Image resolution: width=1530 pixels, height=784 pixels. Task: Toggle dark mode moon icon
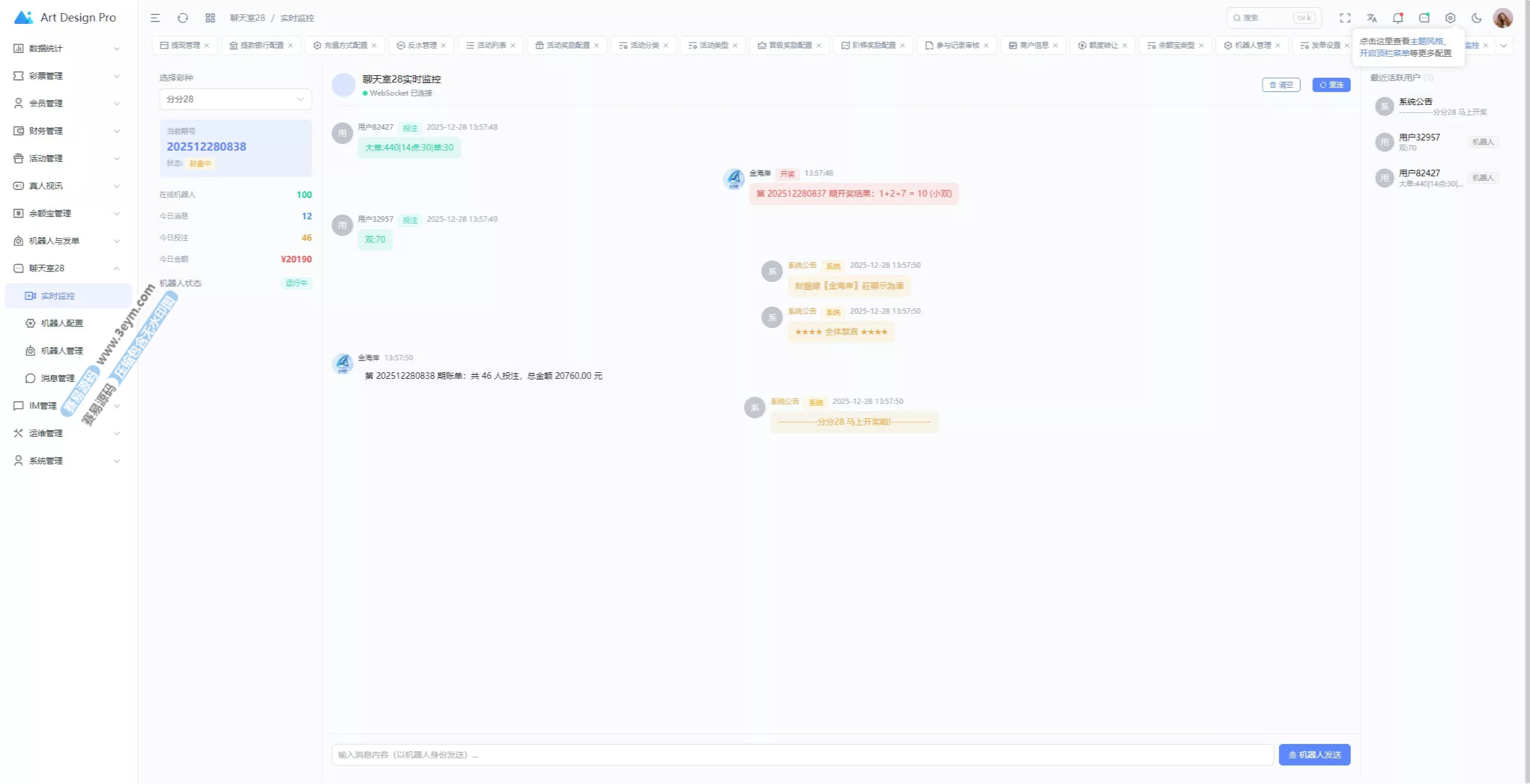pyautogui.click(x=1476, y=18)
